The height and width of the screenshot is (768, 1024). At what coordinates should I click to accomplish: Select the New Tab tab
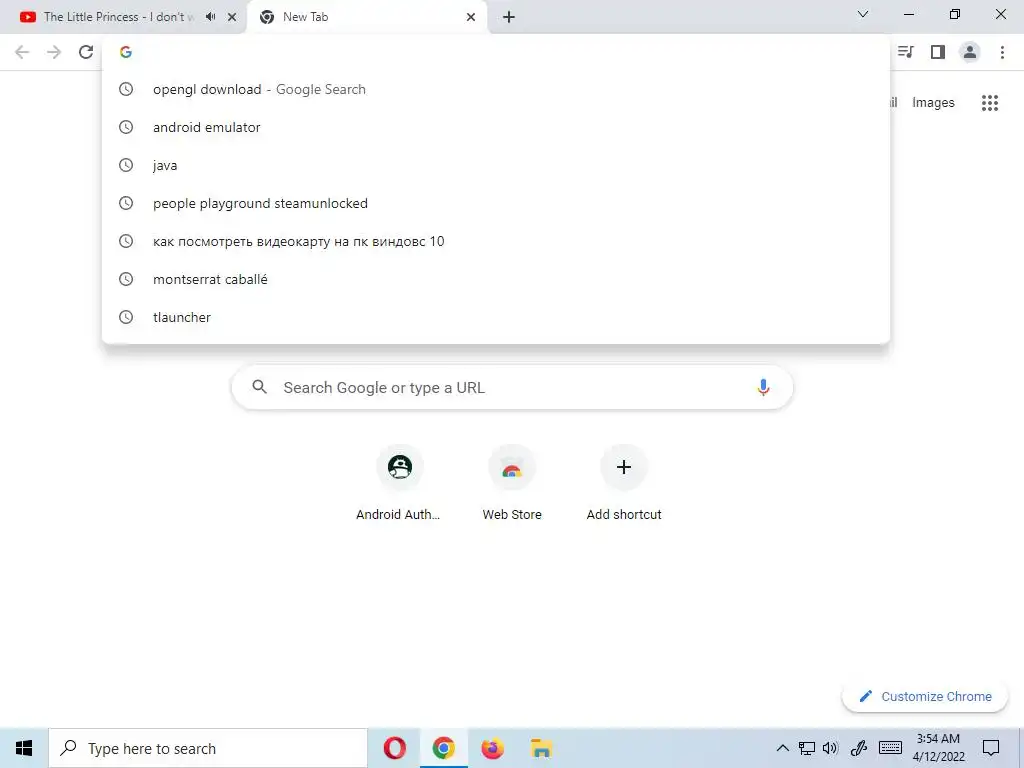click(367, 17)
